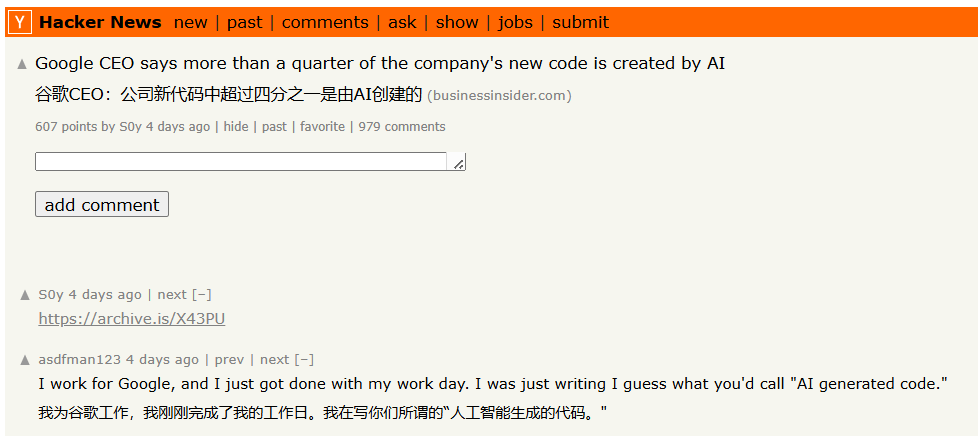Open the 'new' stories page
Image resolution: width=978 pixels, height=436 pixels.
pos(190,22)
